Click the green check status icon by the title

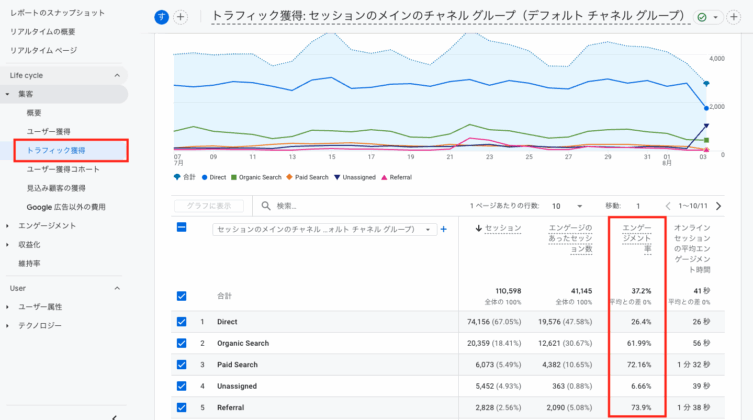(x=707, y=17)
